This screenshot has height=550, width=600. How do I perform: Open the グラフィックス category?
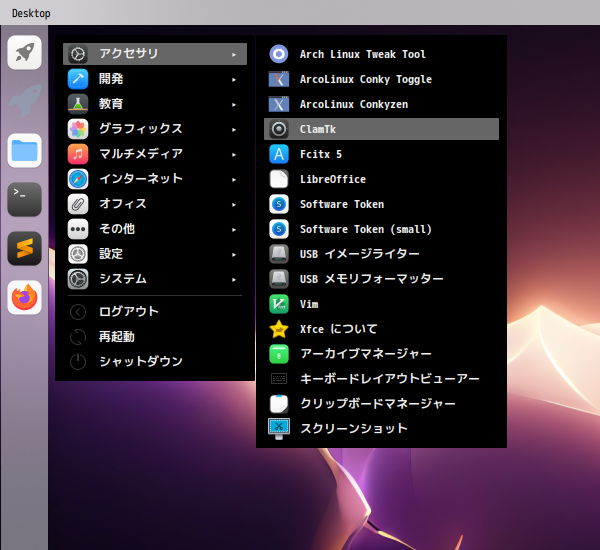155,129
